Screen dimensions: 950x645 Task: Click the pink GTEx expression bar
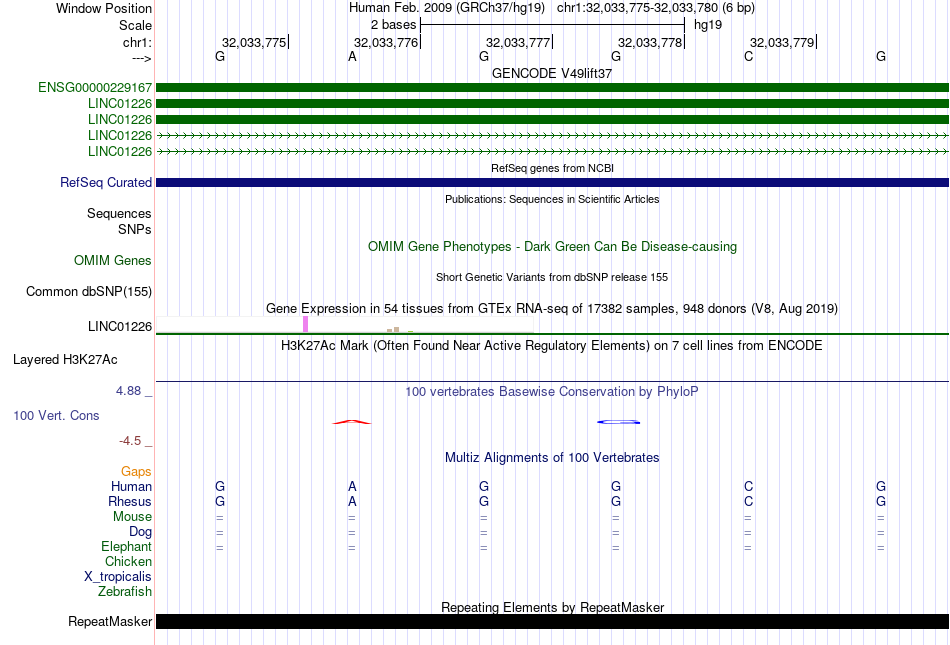point(305,324)
